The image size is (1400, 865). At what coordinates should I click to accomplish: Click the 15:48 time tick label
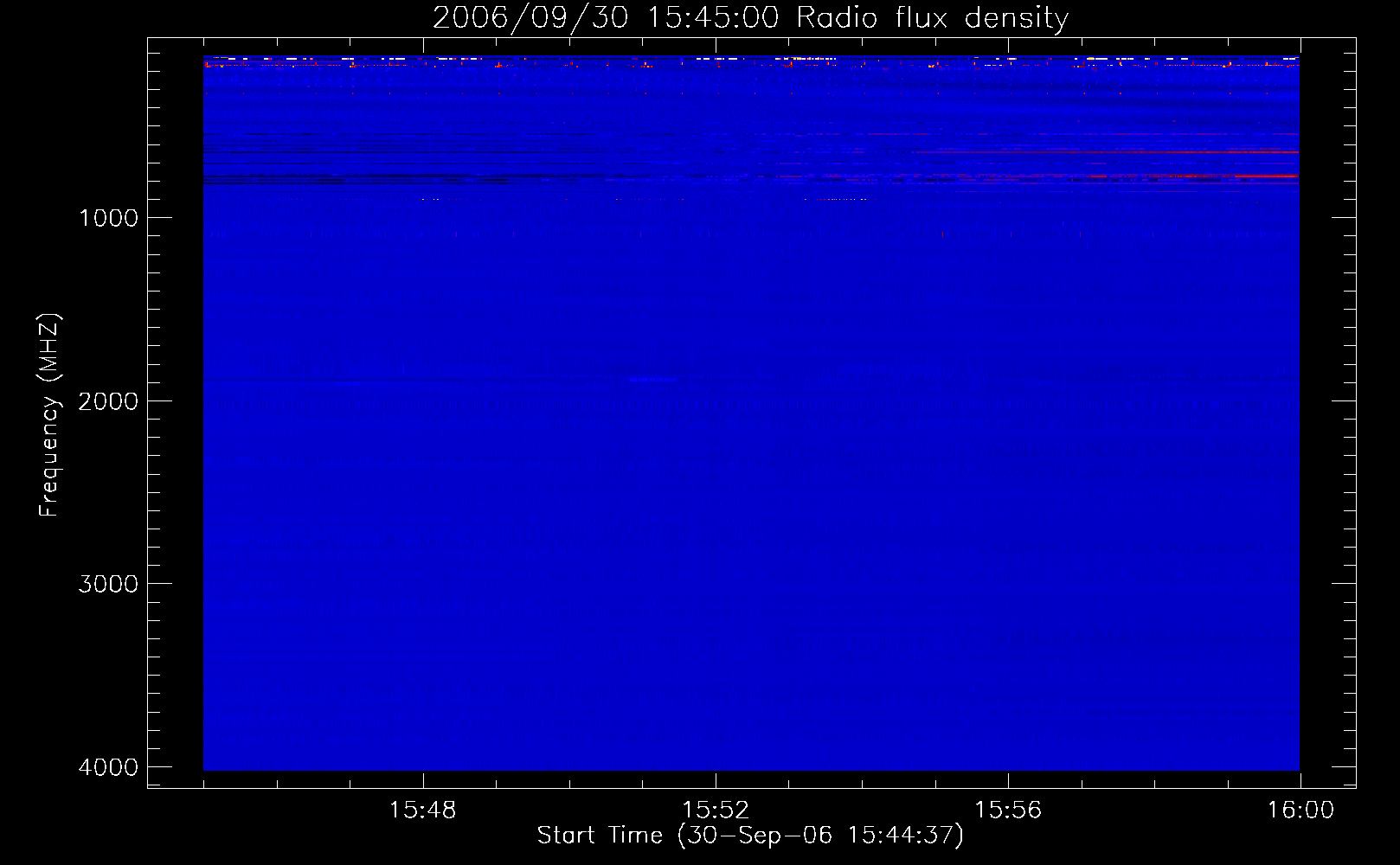pyautogui.click(x=422, y=811)
